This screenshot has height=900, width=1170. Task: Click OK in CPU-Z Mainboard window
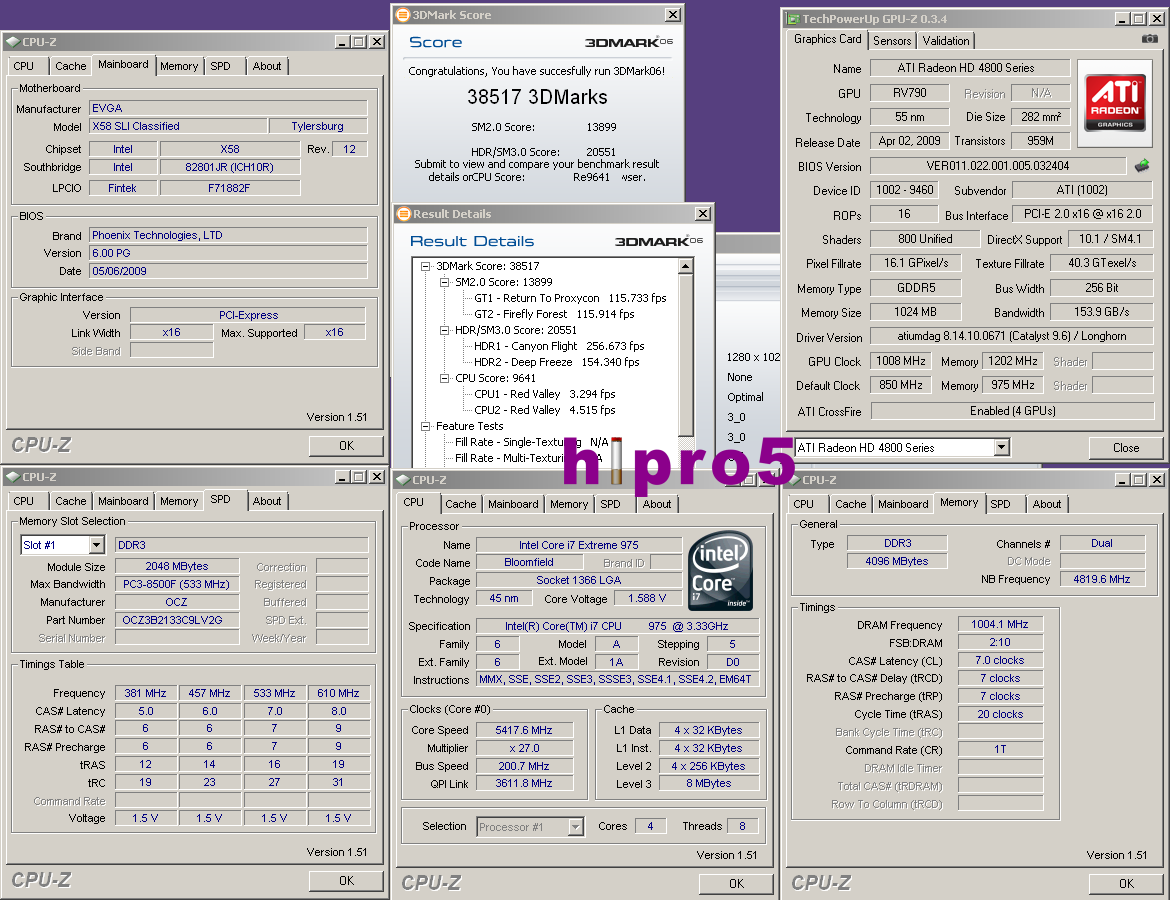346,446
